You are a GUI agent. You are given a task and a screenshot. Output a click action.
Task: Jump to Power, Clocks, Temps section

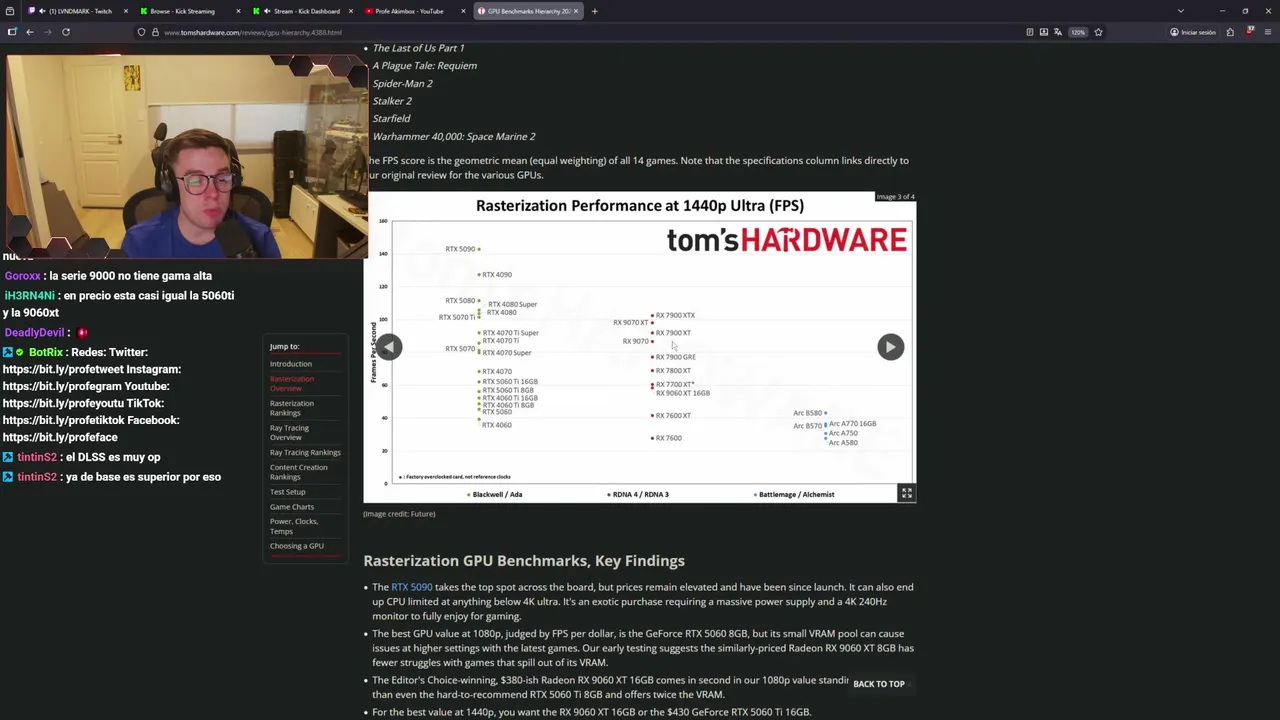294,526
